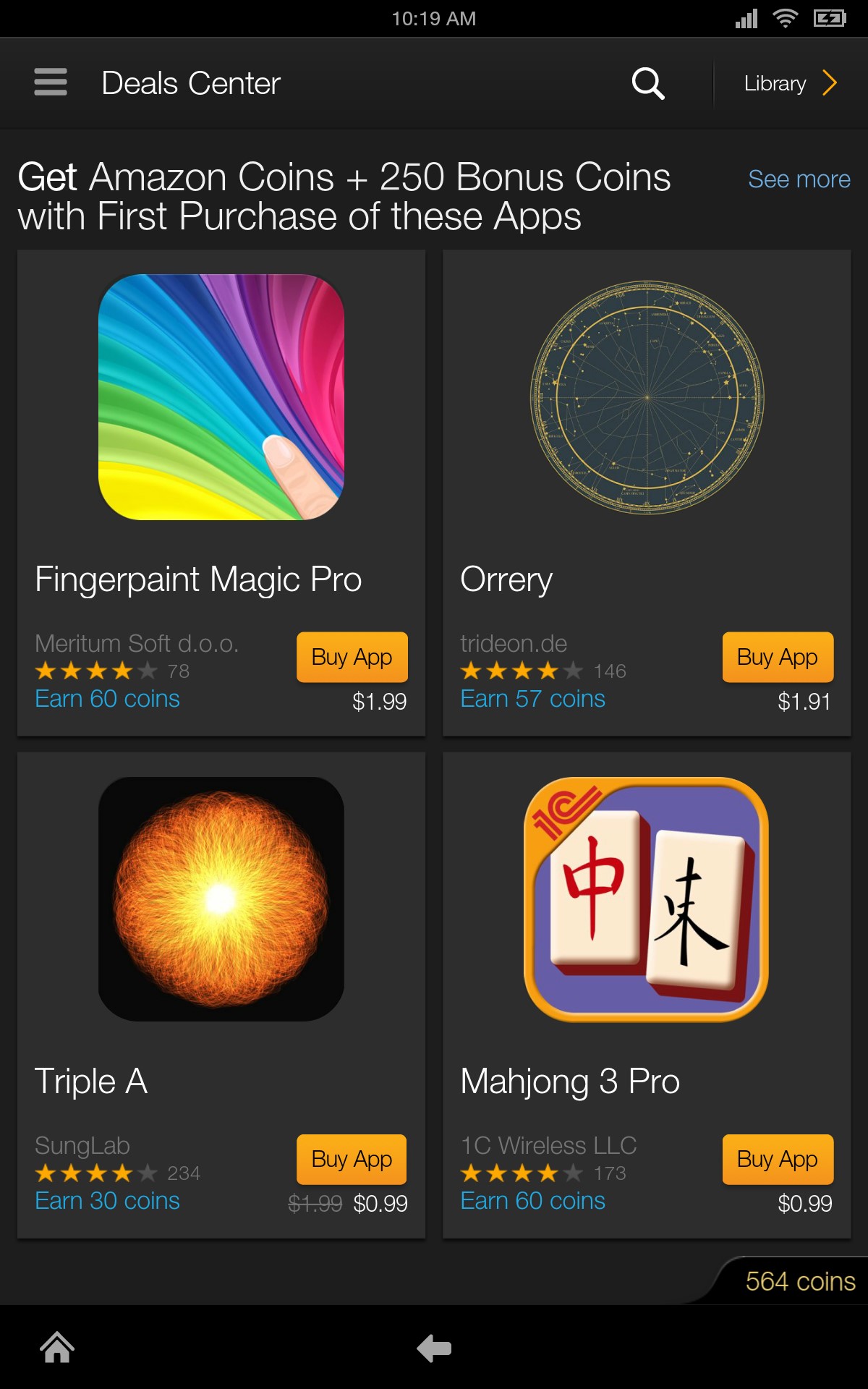Buy Fingerpaint Magic Pro for $1.99

[352, 657]
